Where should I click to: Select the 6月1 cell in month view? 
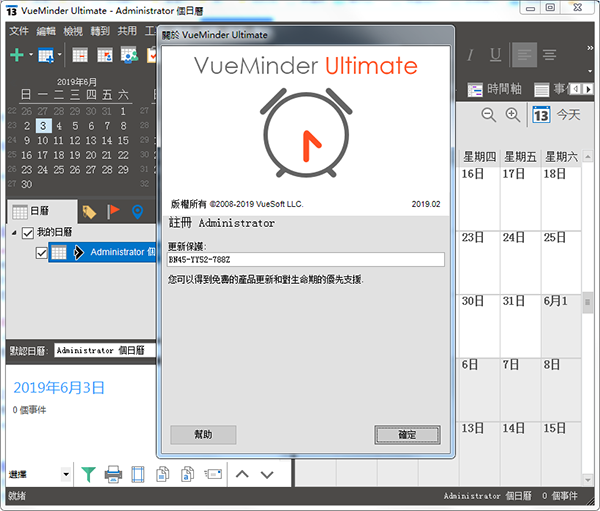[562, 326]
